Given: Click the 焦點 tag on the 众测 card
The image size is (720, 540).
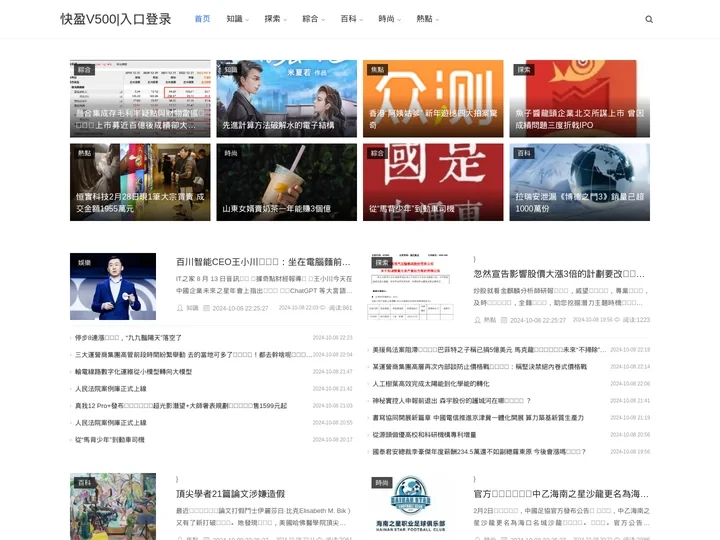Looking at the screenshot, I should [377, 69].
